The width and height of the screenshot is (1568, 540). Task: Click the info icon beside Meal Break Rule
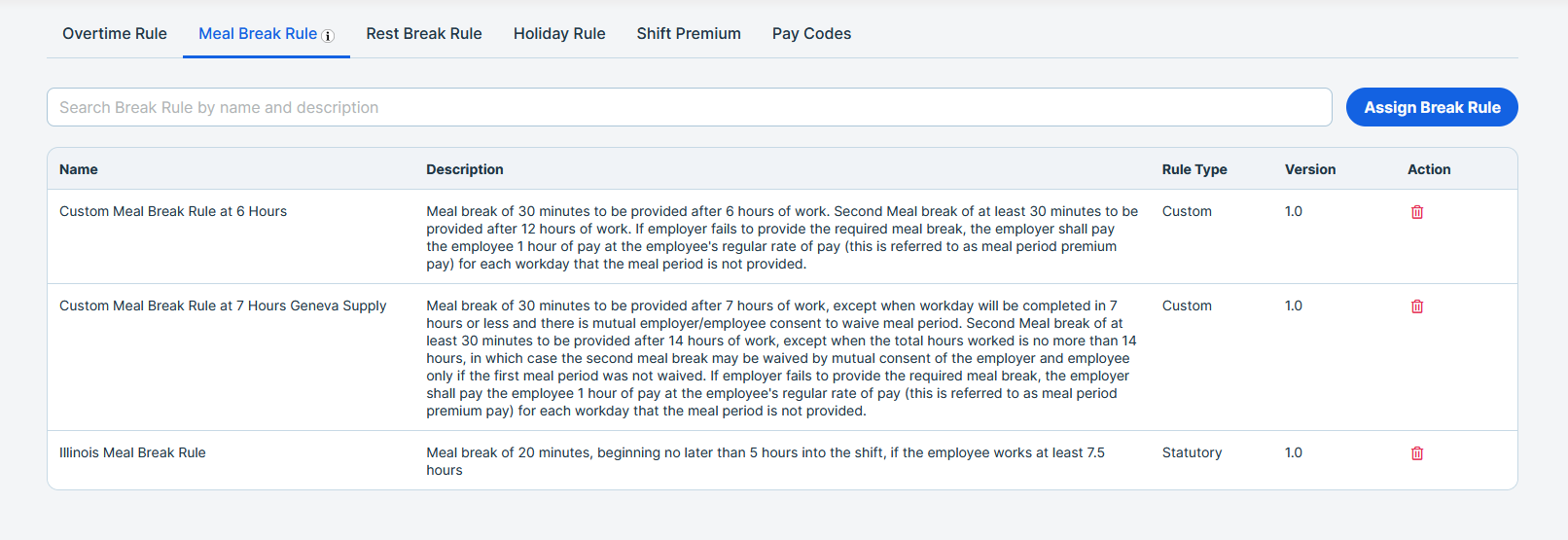328,36
